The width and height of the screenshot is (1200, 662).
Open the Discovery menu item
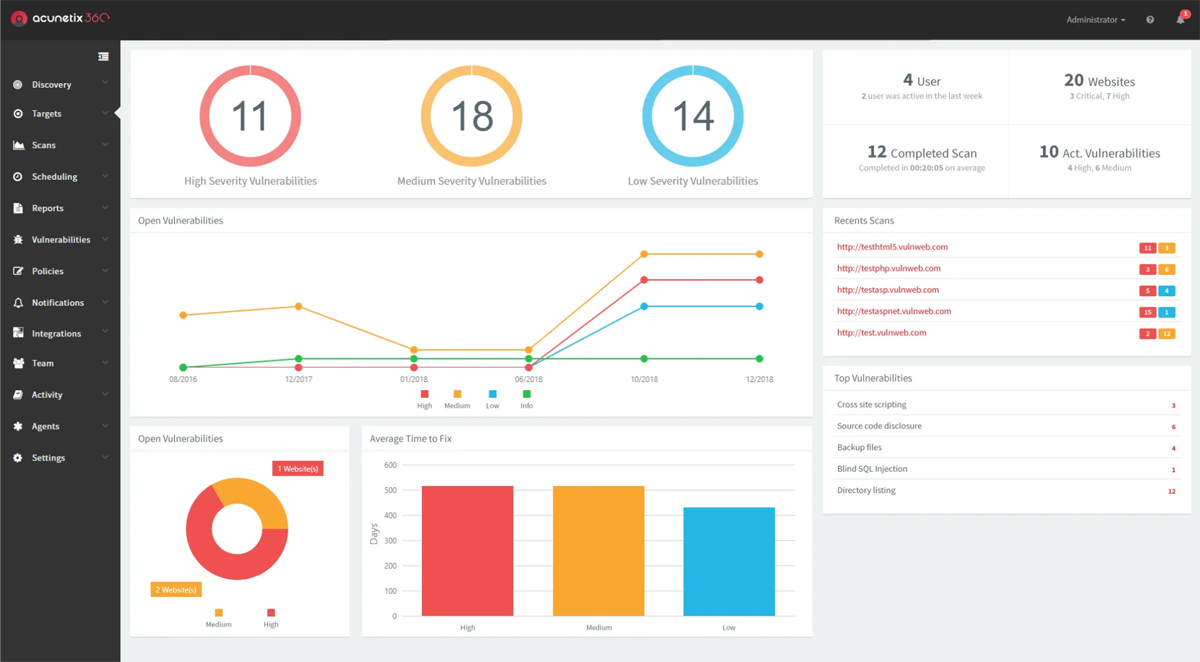60,85
